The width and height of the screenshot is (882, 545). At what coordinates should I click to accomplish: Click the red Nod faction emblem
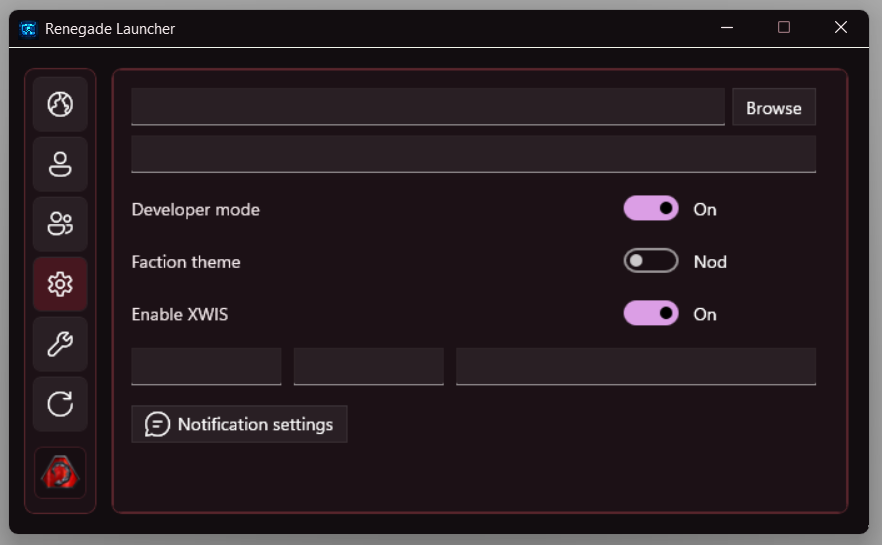(x=60, y=472)
